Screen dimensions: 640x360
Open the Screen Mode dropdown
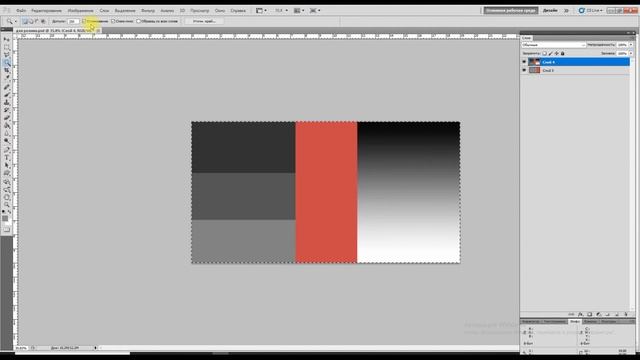pos(315,11)
